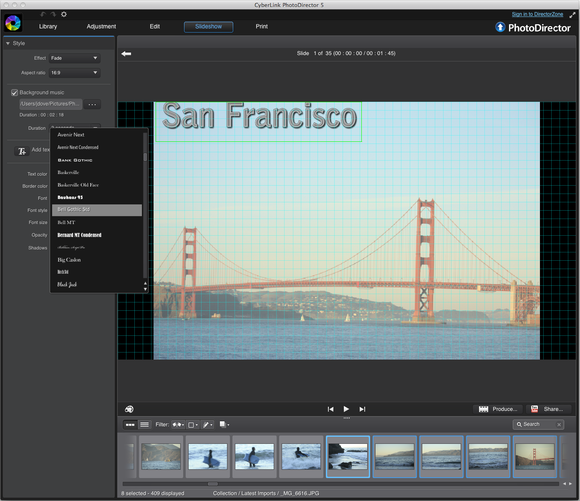The height and width of the screenshot is (501, 580).
Task: Open the Library tab
Action: tap(48, 26)
